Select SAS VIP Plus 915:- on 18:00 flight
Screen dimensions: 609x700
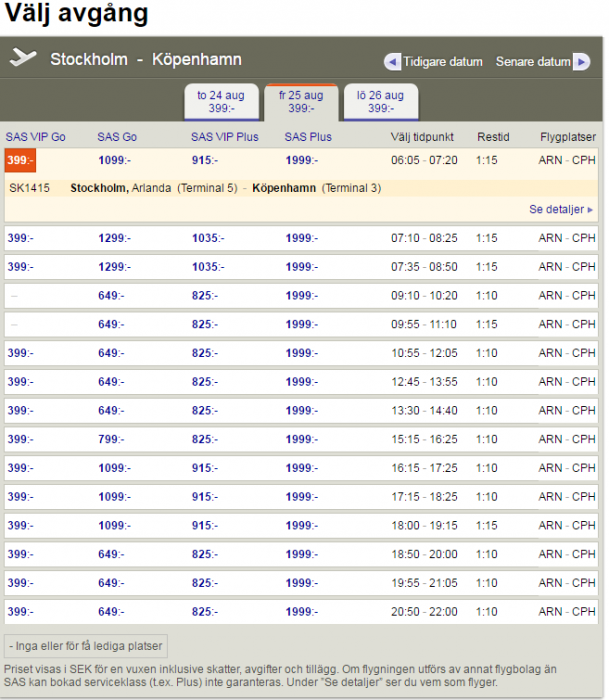pyautogui.click(x=208, y=526)
